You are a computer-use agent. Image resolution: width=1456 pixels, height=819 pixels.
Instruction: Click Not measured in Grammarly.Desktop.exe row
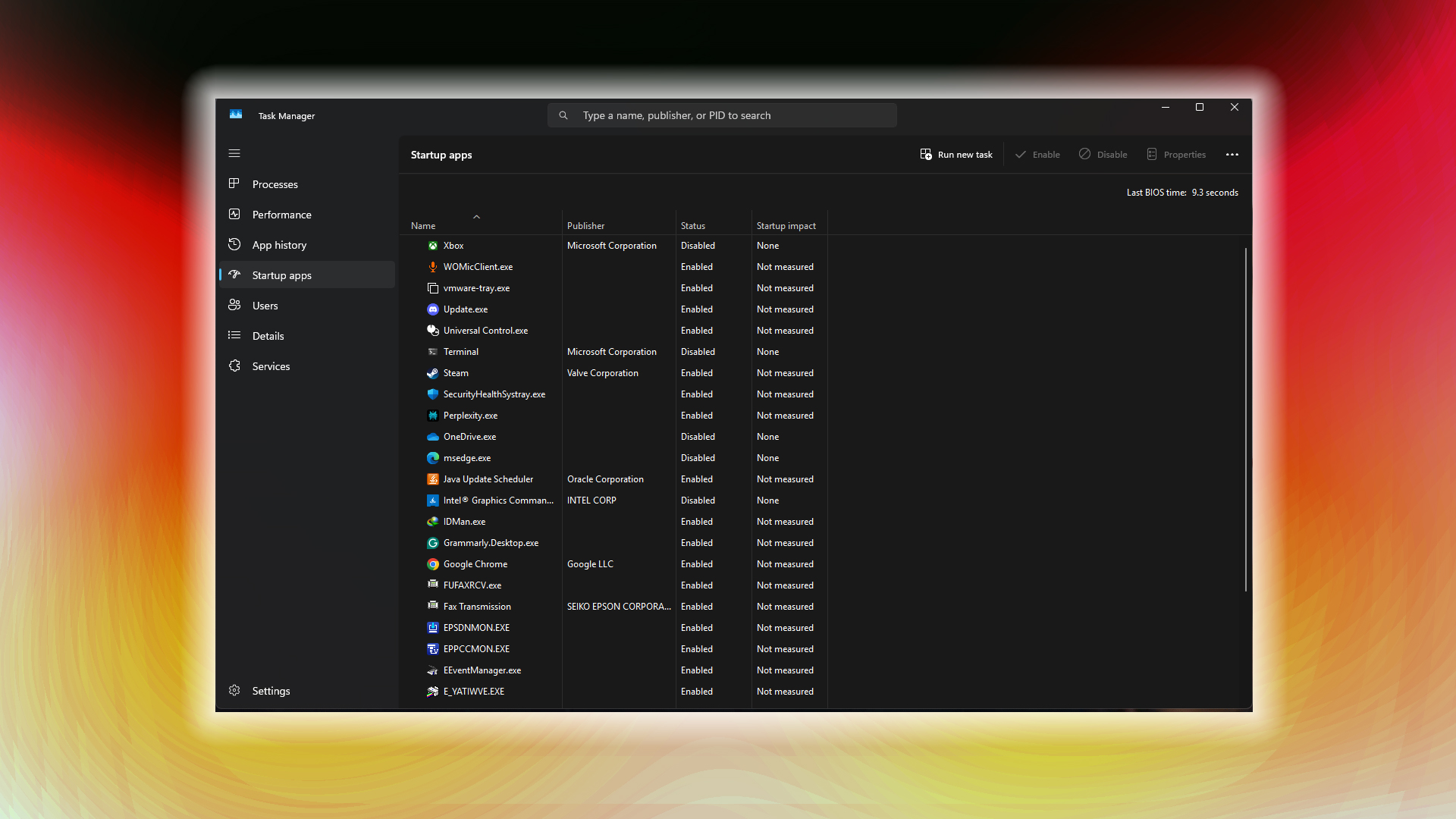tap(785, 543)
